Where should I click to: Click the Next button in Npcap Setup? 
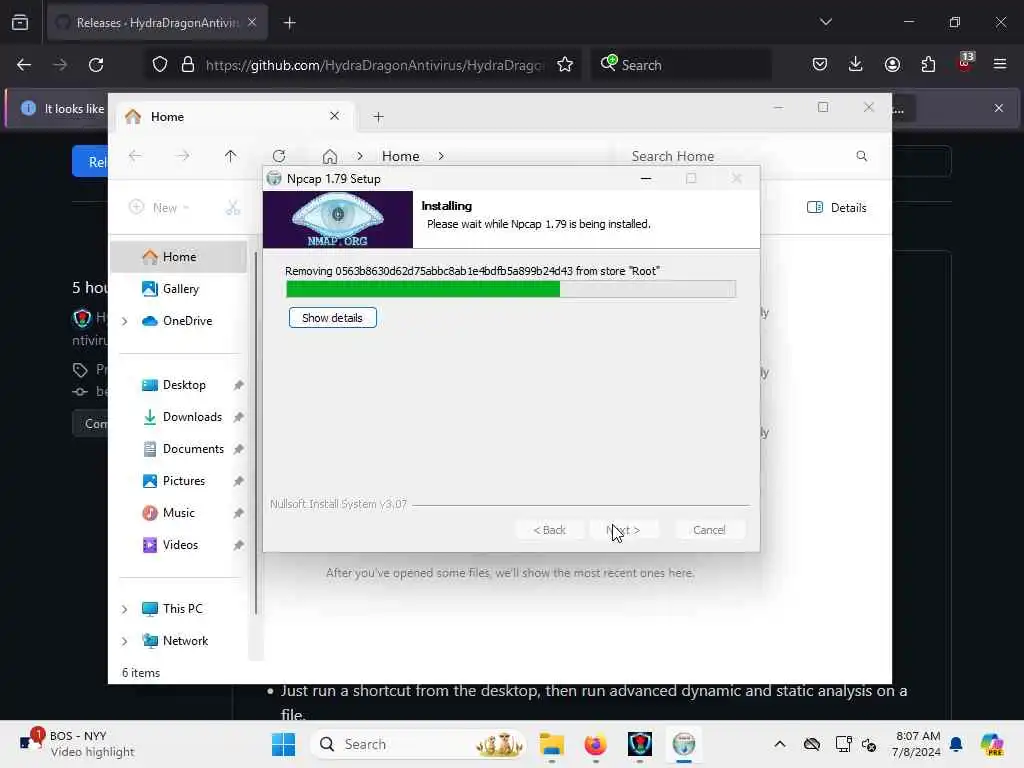click(x=623, y=530)
